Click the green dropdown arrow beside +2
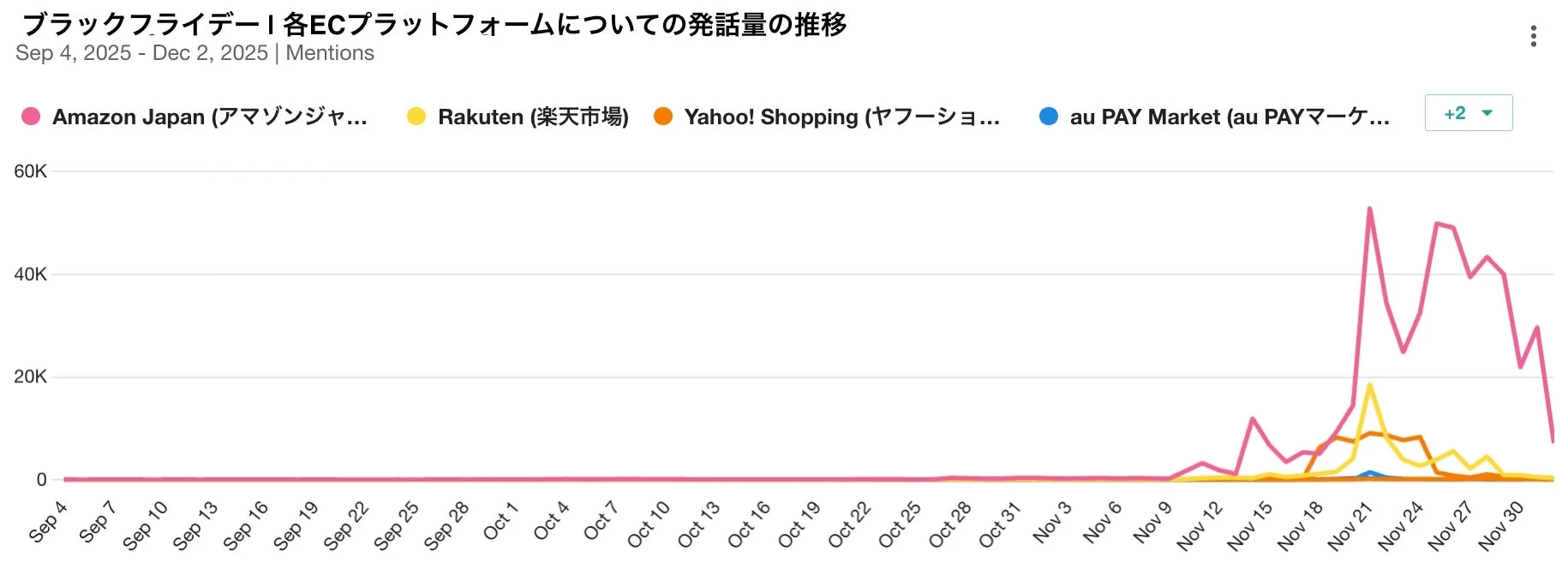The width and height of the screenshot is (1568, 569). [1487, 112]
